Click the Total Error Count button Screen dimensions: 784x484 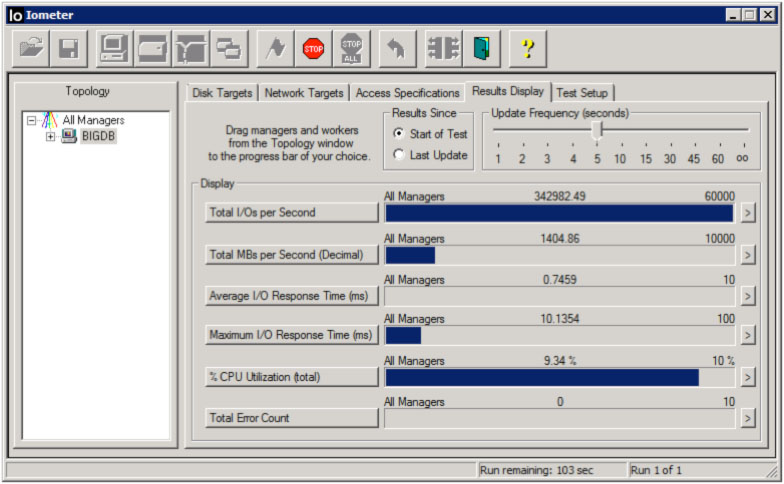(x=292, y=418)
